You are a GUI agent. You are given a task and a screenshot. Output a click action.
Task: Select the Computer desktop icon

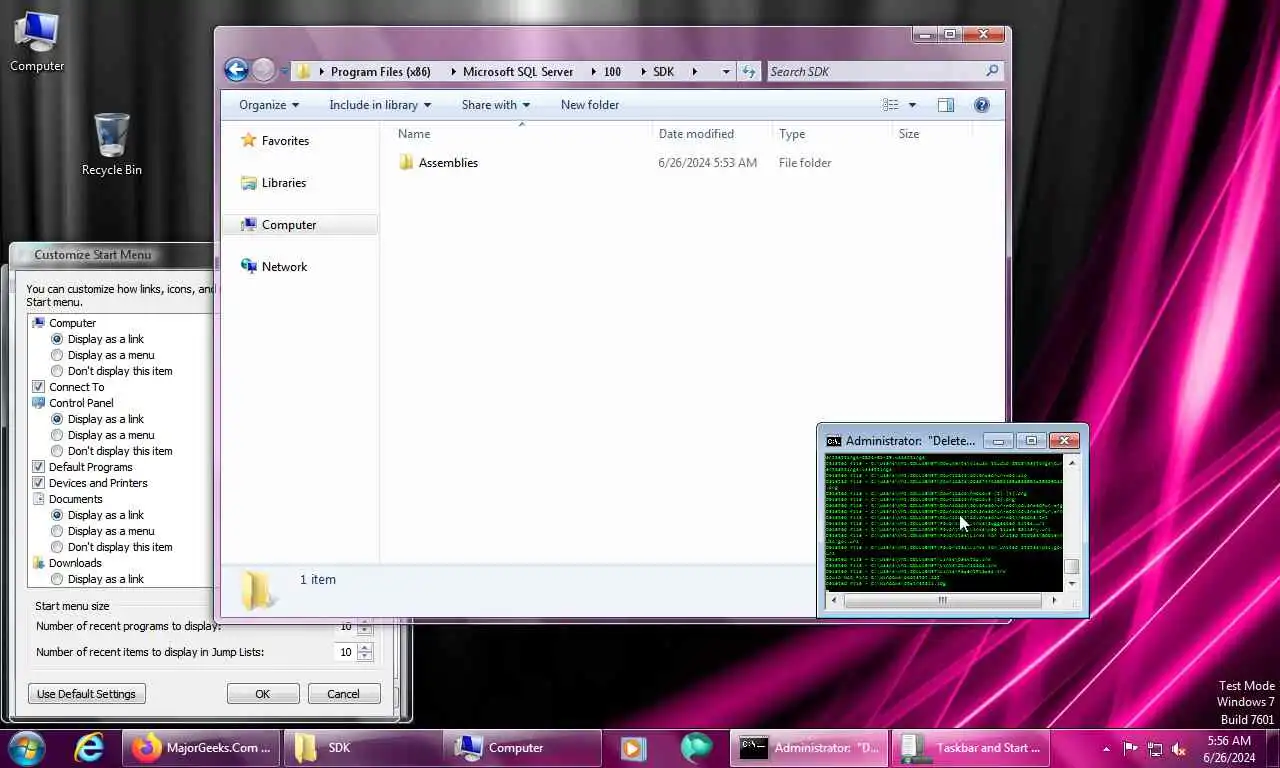click(x=38, y=43)
